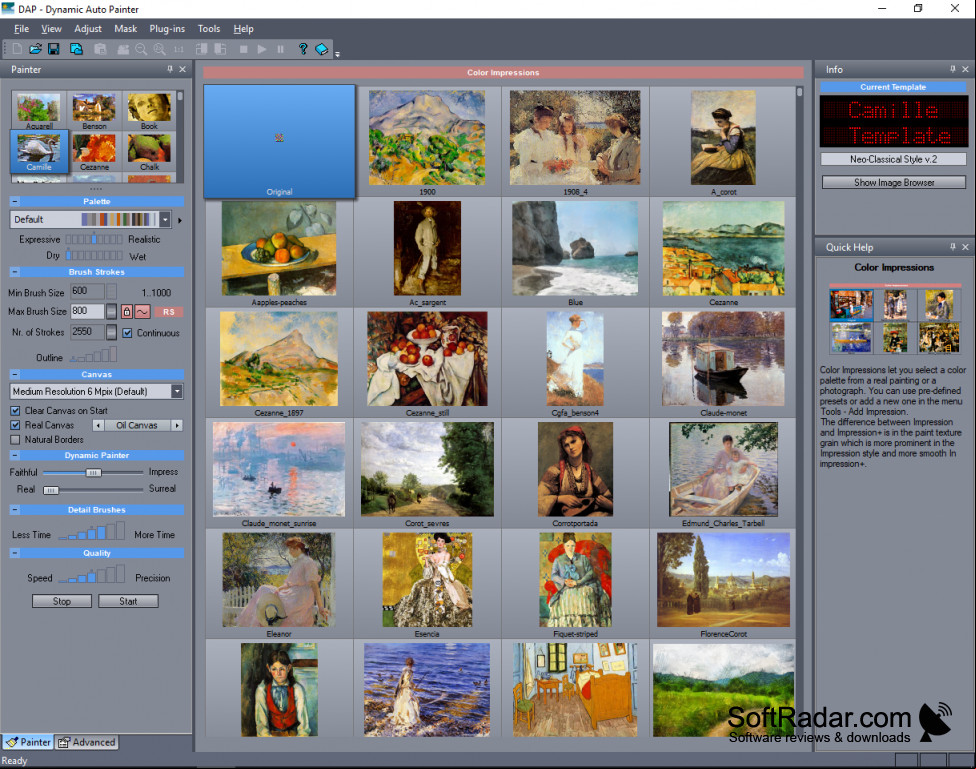Open the Adjust menu
The width and height of the screenshot is (976, 769).
(x=88, y=29)
